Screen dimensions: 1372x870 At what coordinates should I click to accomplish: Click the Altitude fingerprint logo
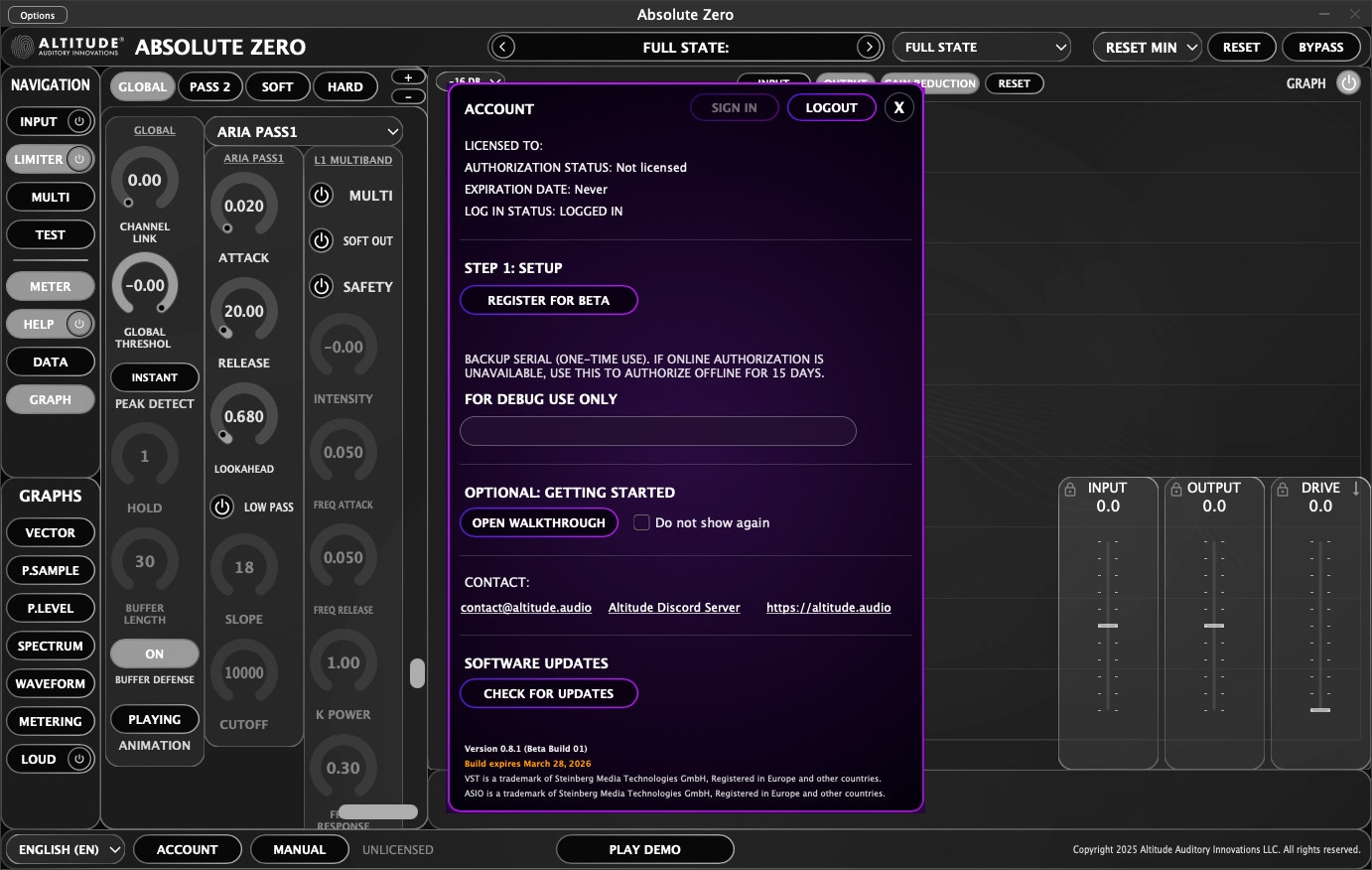point(24,46)
